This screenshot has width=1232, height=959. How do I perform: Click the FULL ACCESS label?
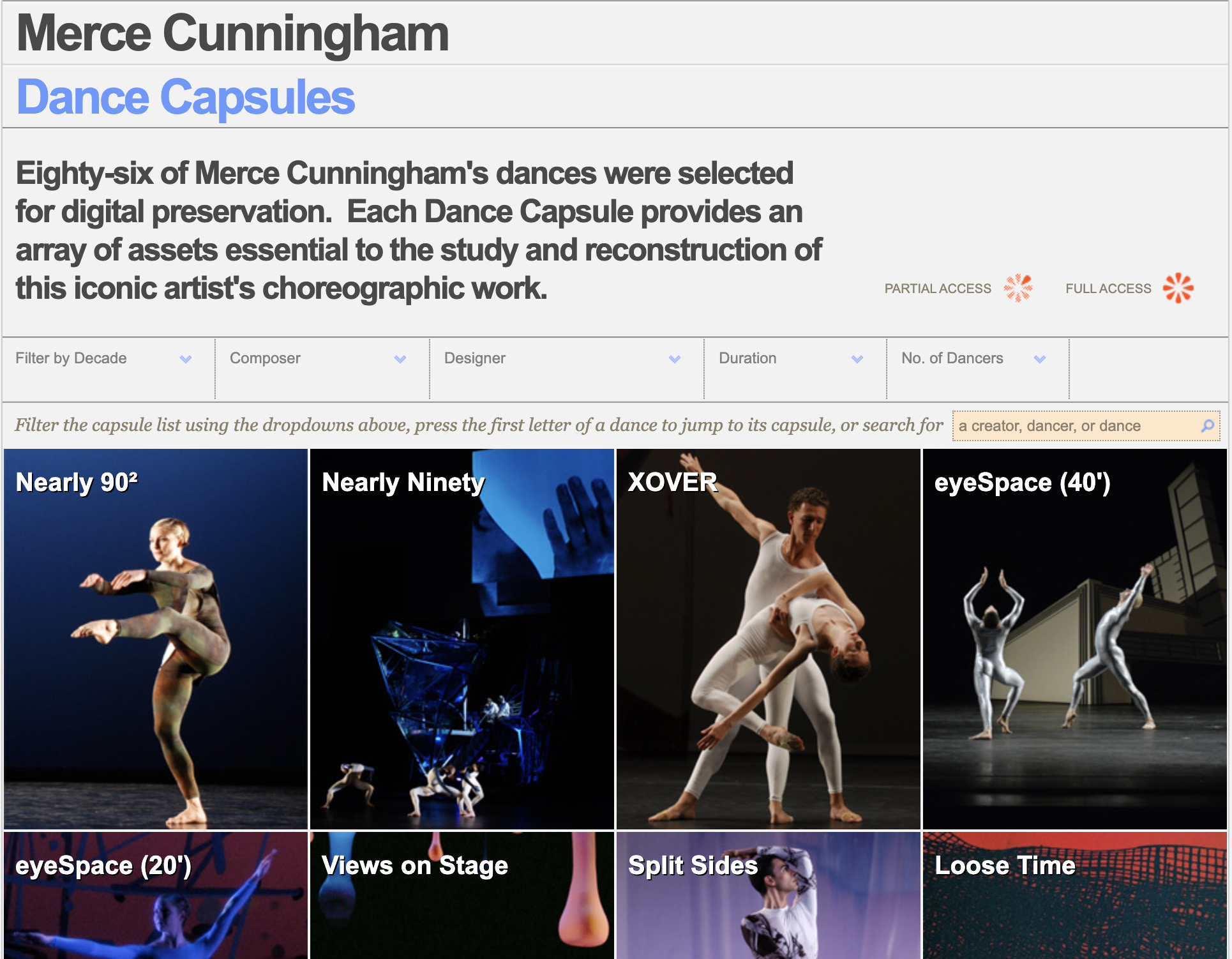coord(1108,289)
